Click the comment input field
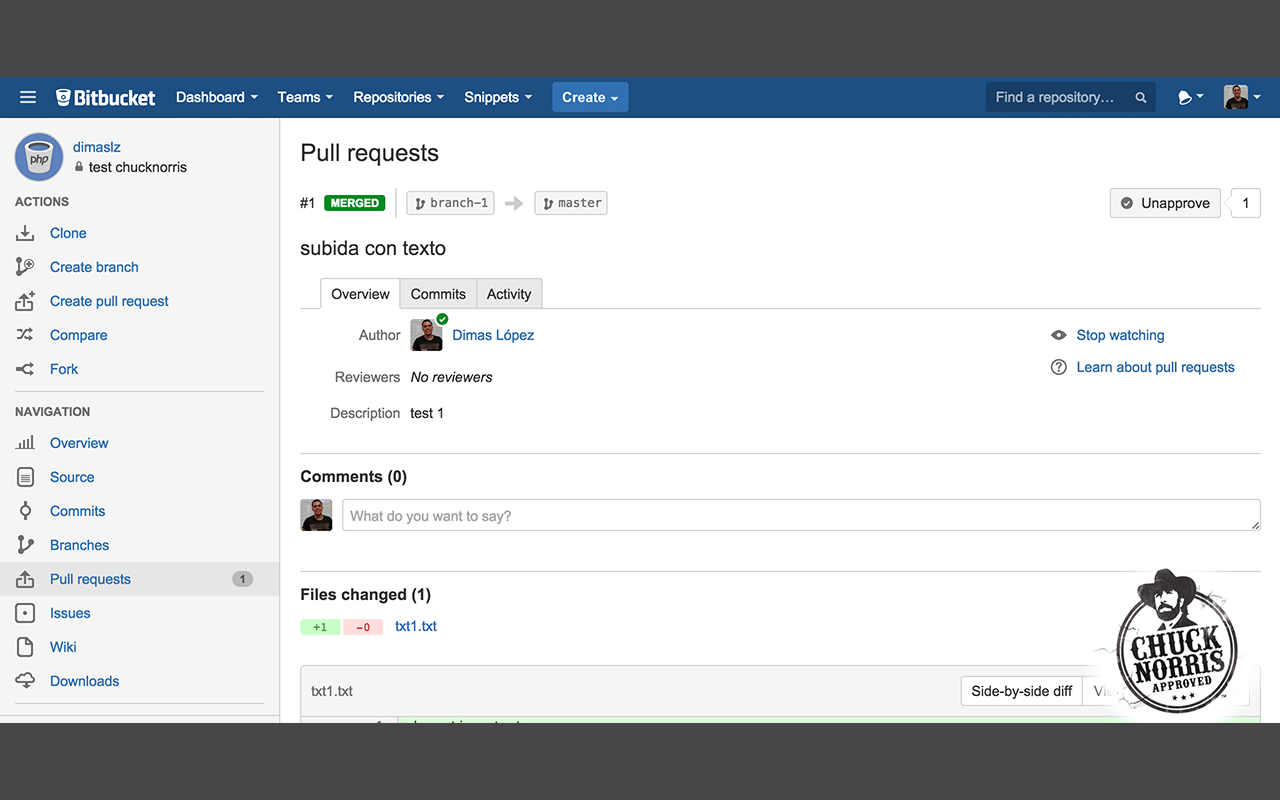This screenshot has width=1280, height=800. [x=800, y=515]
